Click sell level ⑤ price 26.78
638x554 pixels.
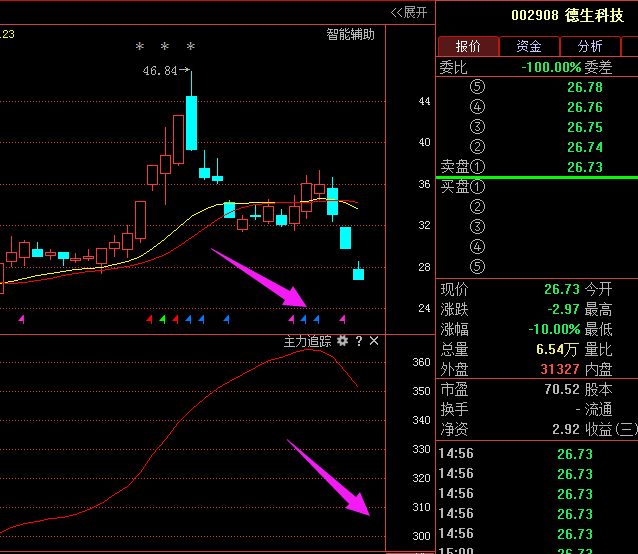click(584, 87)
